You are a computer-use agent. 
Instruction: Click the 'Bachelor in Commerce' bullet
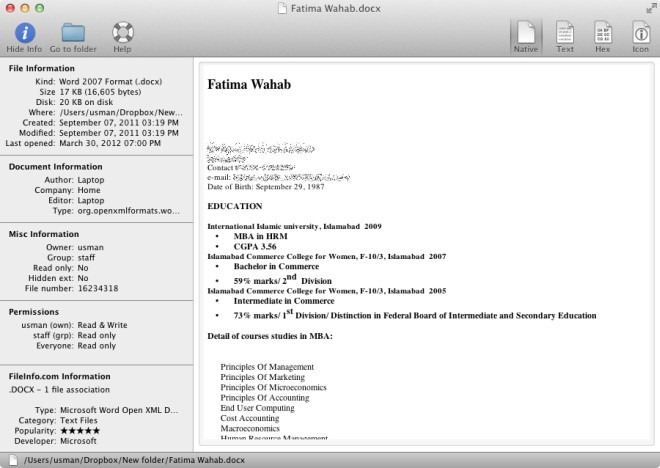(276, 266)
